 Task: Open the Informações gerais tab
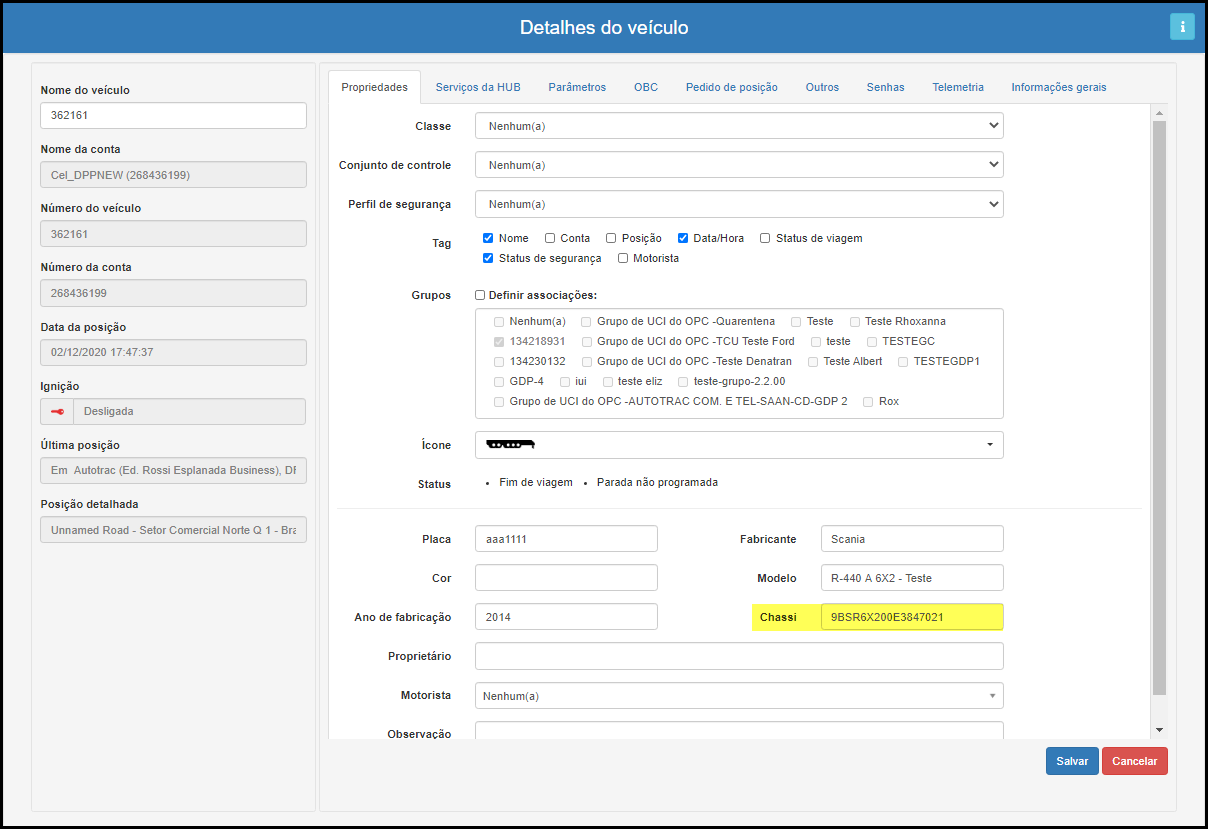click(x=1059, y=87)
